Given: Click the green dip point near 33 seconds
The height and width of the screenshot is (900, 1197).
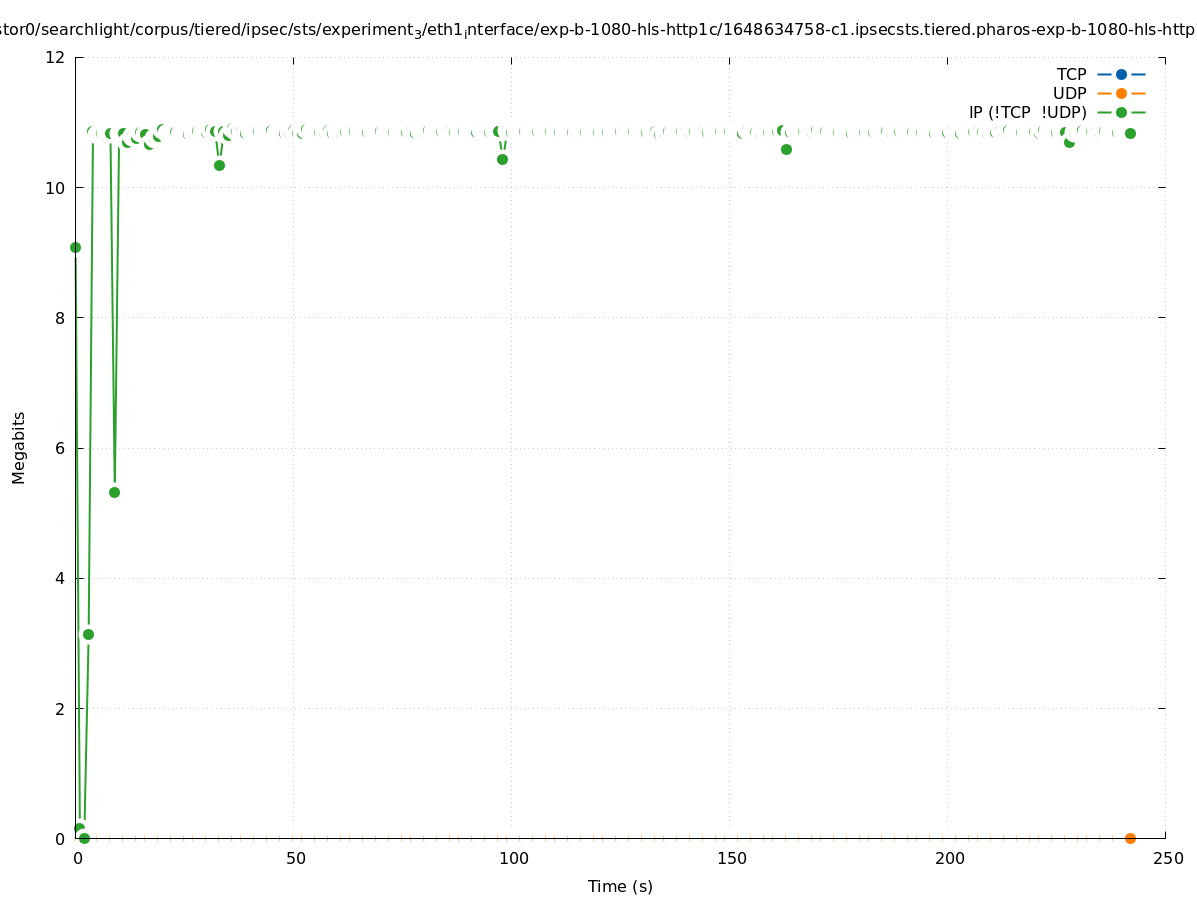Looking at the screenshot, I should pos(219,165).
